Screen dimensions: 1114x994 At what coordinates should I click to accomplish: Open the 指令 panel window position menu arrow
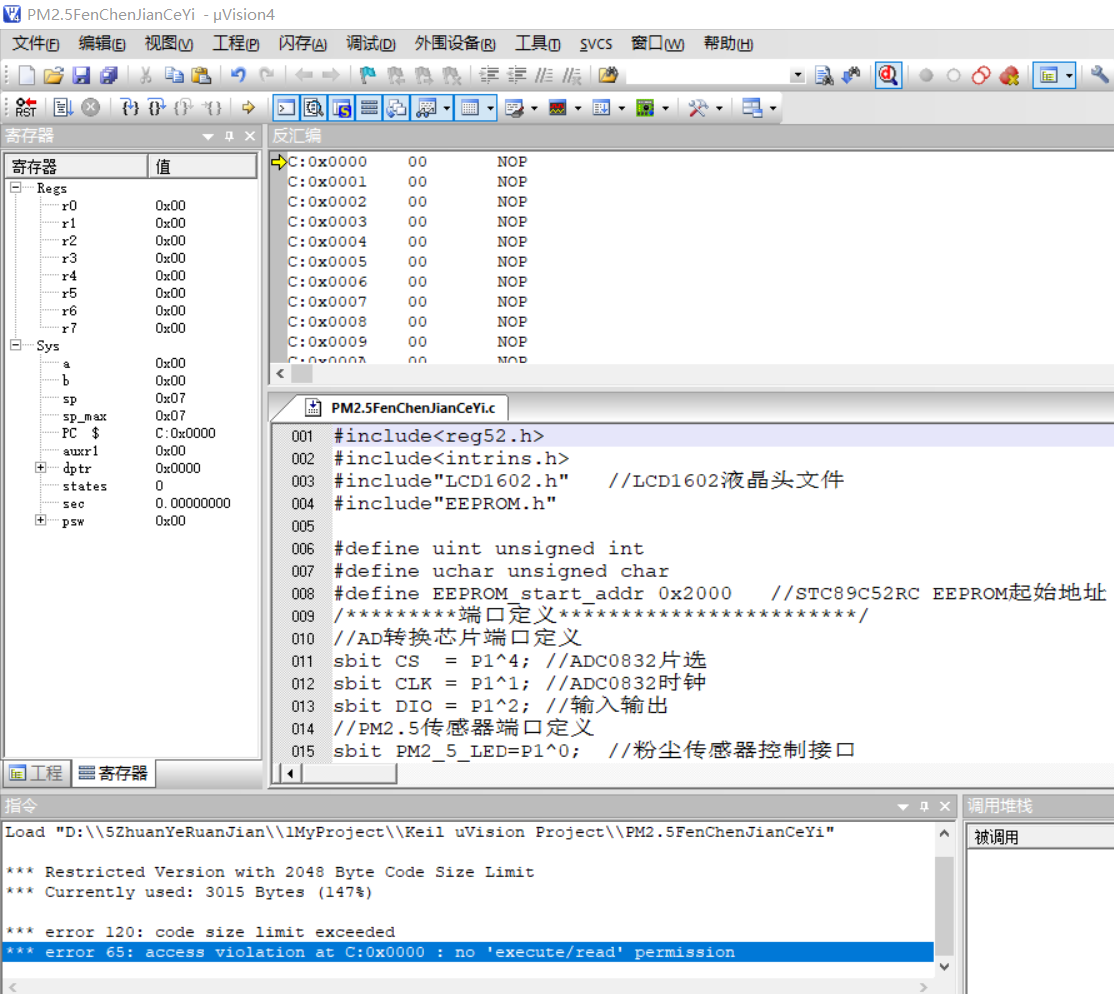pos(902,807)
